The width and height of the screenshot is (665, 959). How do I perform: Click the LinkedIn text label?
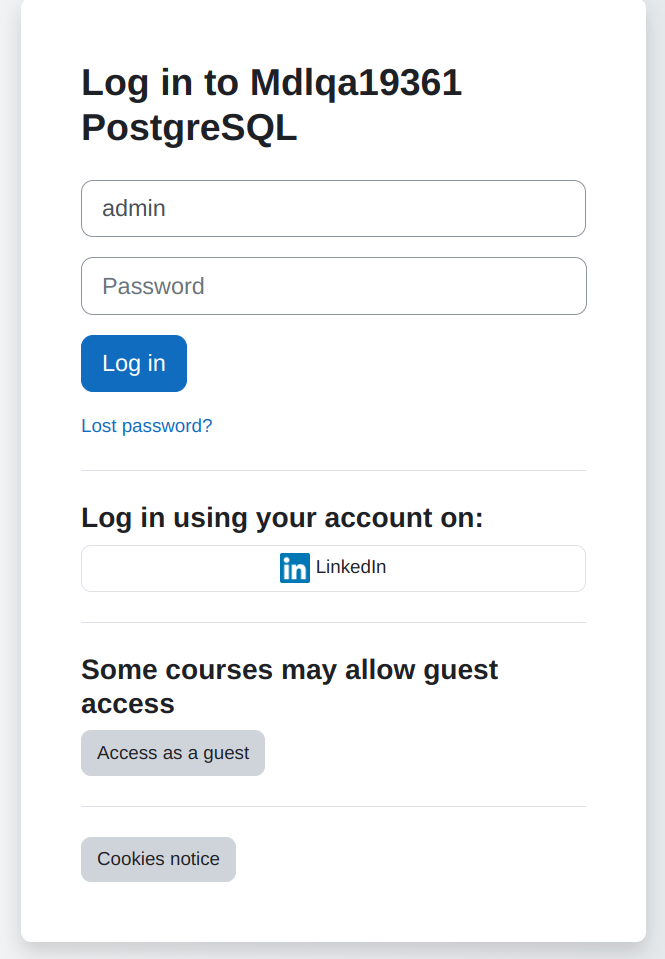pos(351,567)
